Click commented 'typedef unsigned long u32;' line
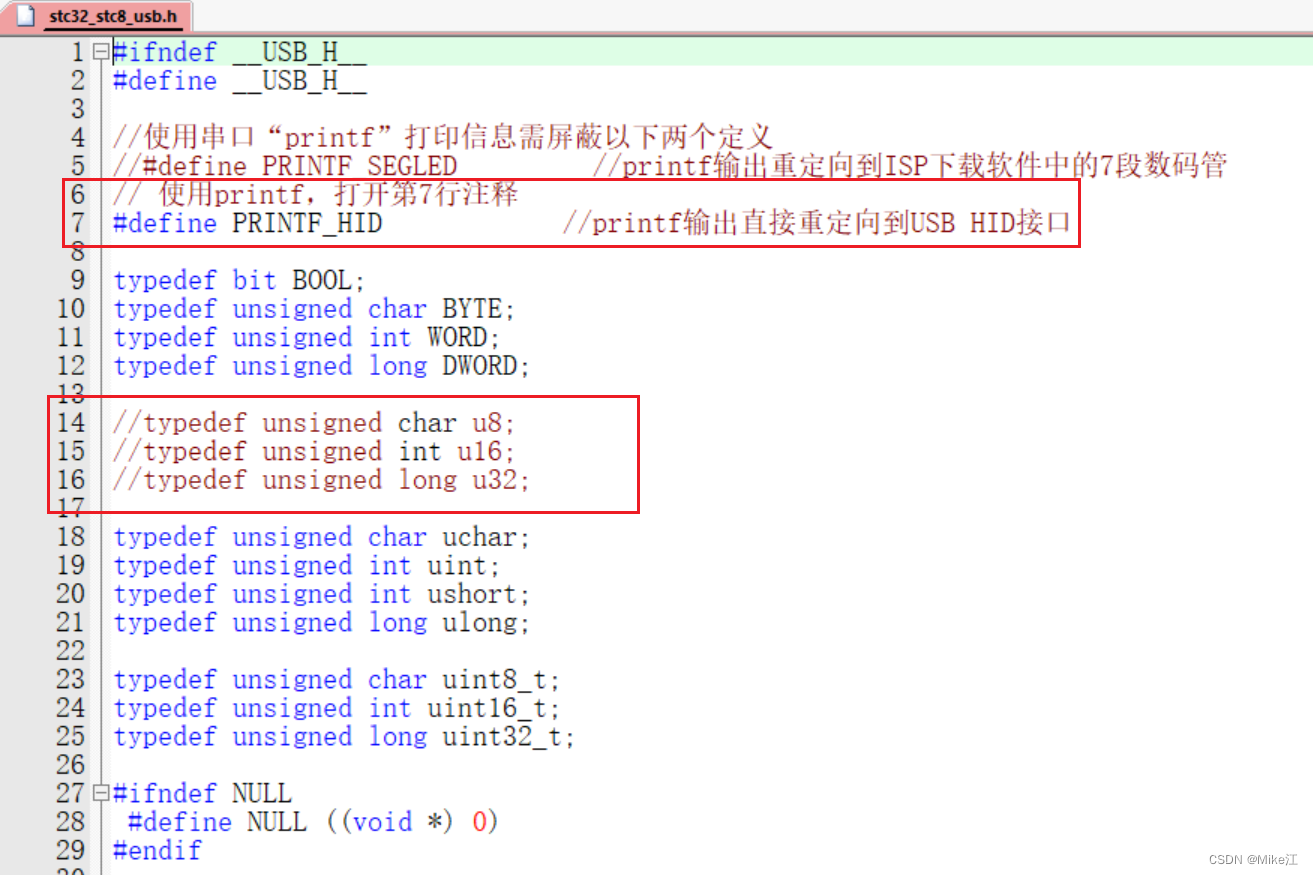The width and height of the screenshot is (1313, 875). 322,480
